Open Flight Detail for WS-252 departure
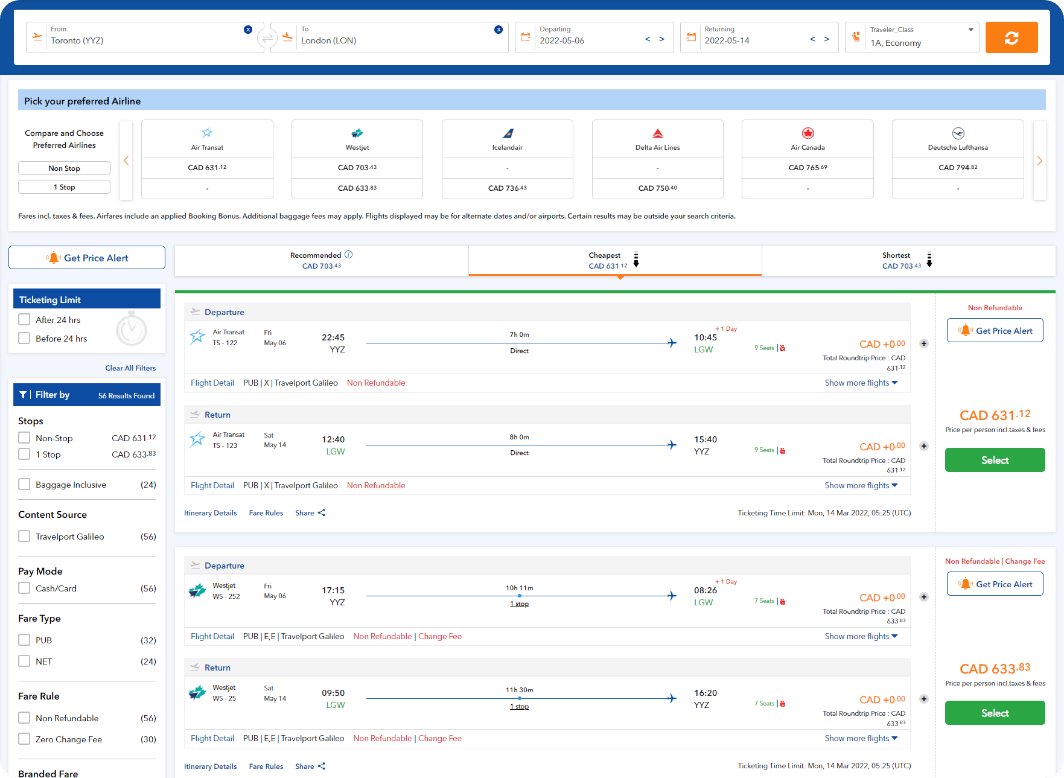This screenshot has height=778, width=1064. coord(212,636)
